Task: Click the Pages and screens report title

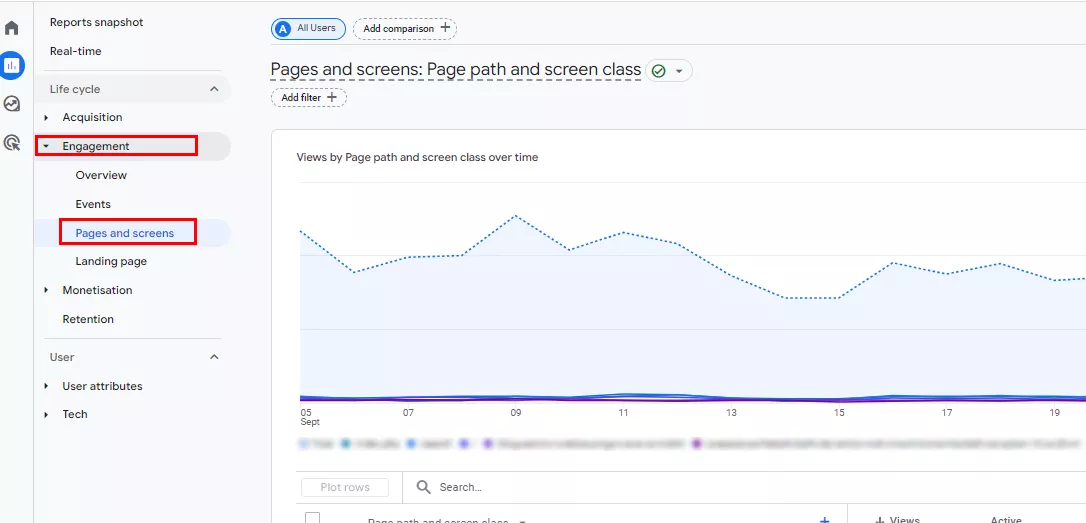Action: (x=456, y=70)
